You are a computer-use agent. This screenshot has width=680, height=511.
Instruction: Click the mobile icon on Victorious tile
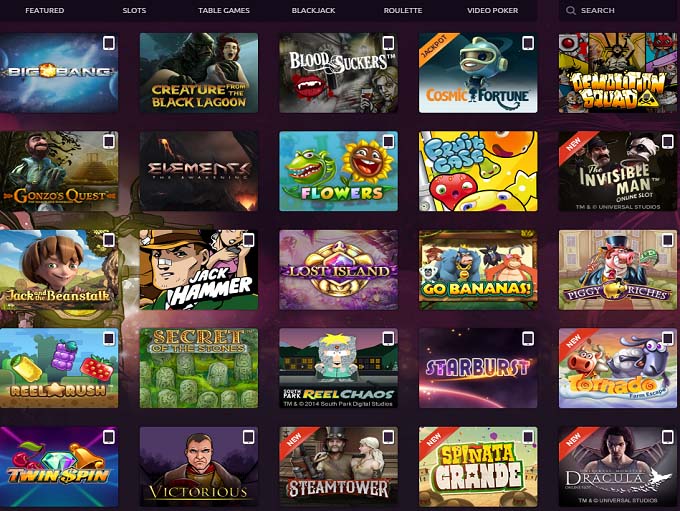coord(248,437)
